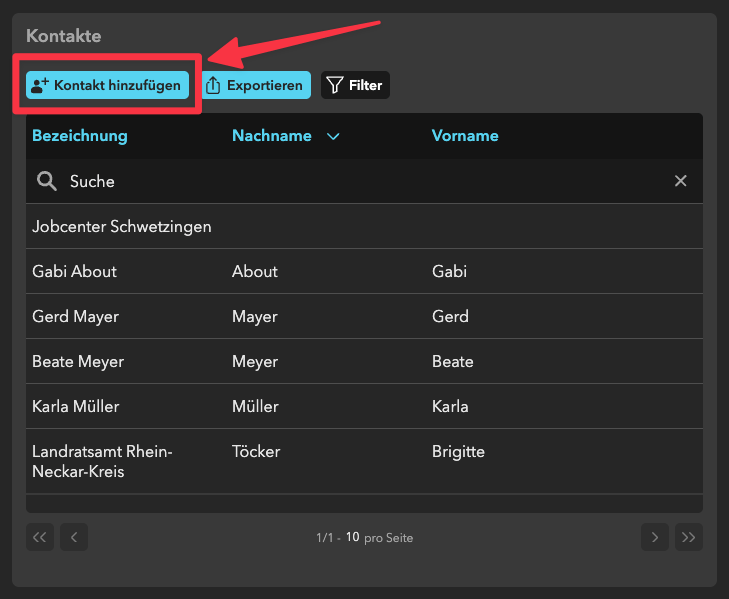Image resolution: width=729 pixels, height=599 pixels.
Task: Select Landratsamt Rhein-Neckar-Kreis entry
Action: 102,461
